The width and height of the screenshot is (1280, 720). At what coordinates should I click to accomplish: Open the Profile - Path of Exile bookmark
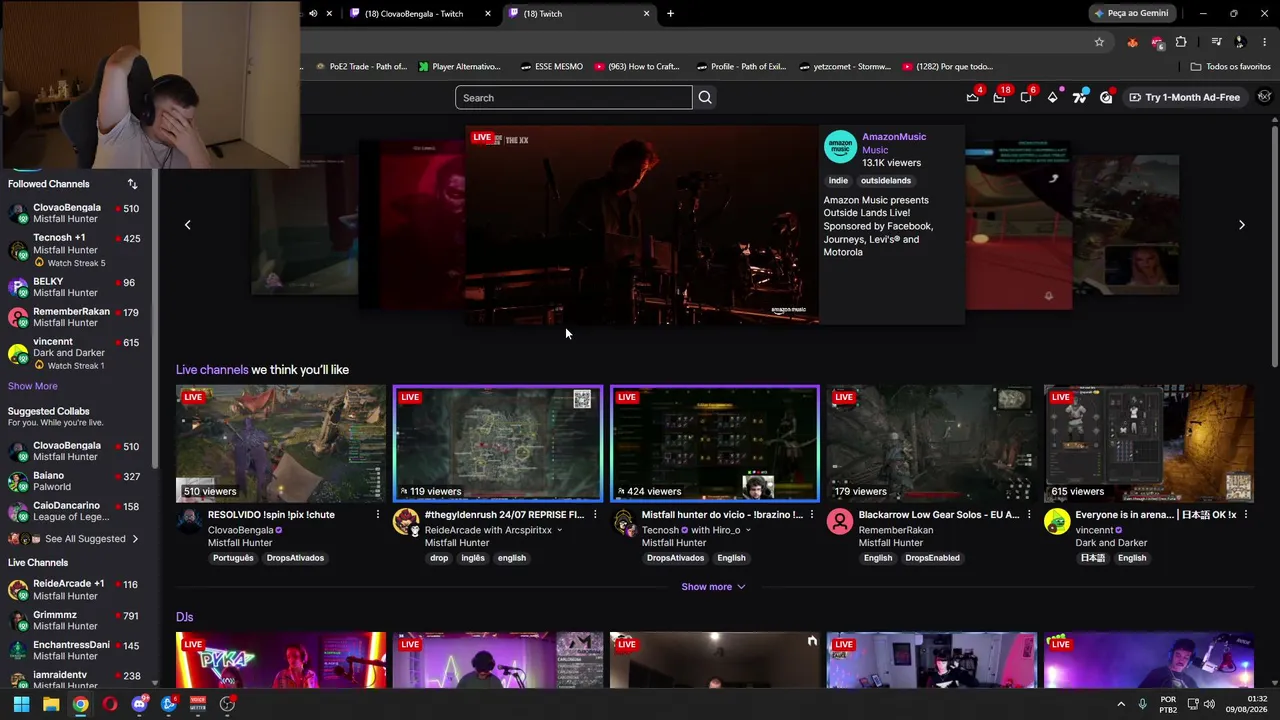click(x=740, y=67)
